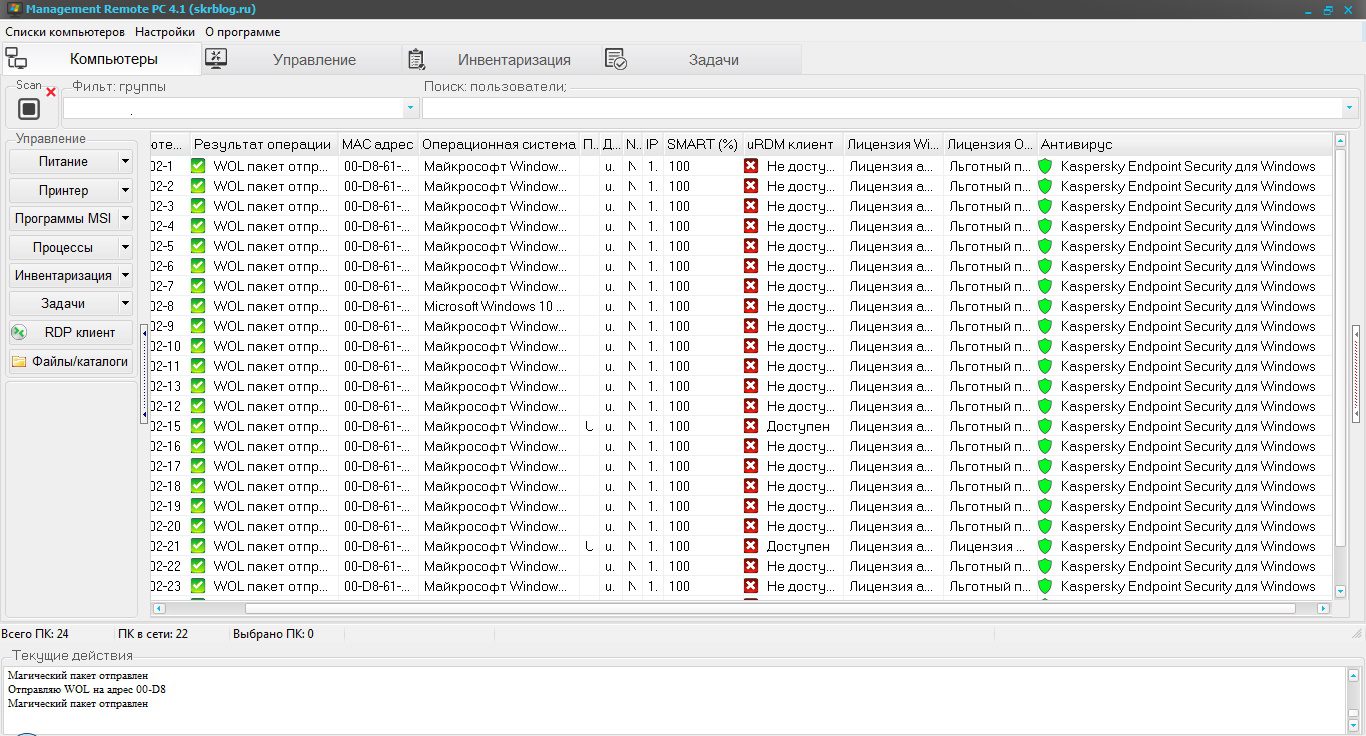Click the ПК в сети: 22 status text
The image size is (1366, 736).
pos(152,633)
